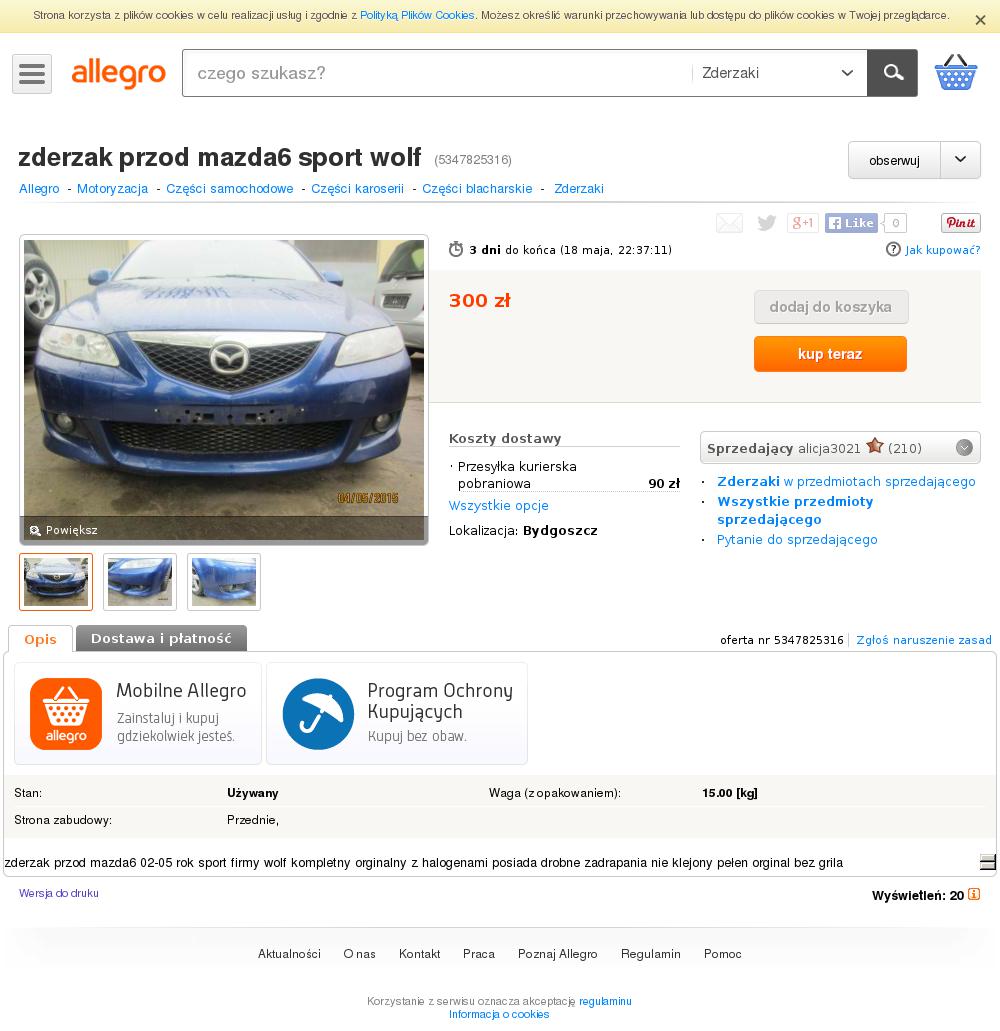The height and width of the screenshot is (1031, 1000).
Task: Pin the listing with Pinterest button
Action: tap(961, 223)
